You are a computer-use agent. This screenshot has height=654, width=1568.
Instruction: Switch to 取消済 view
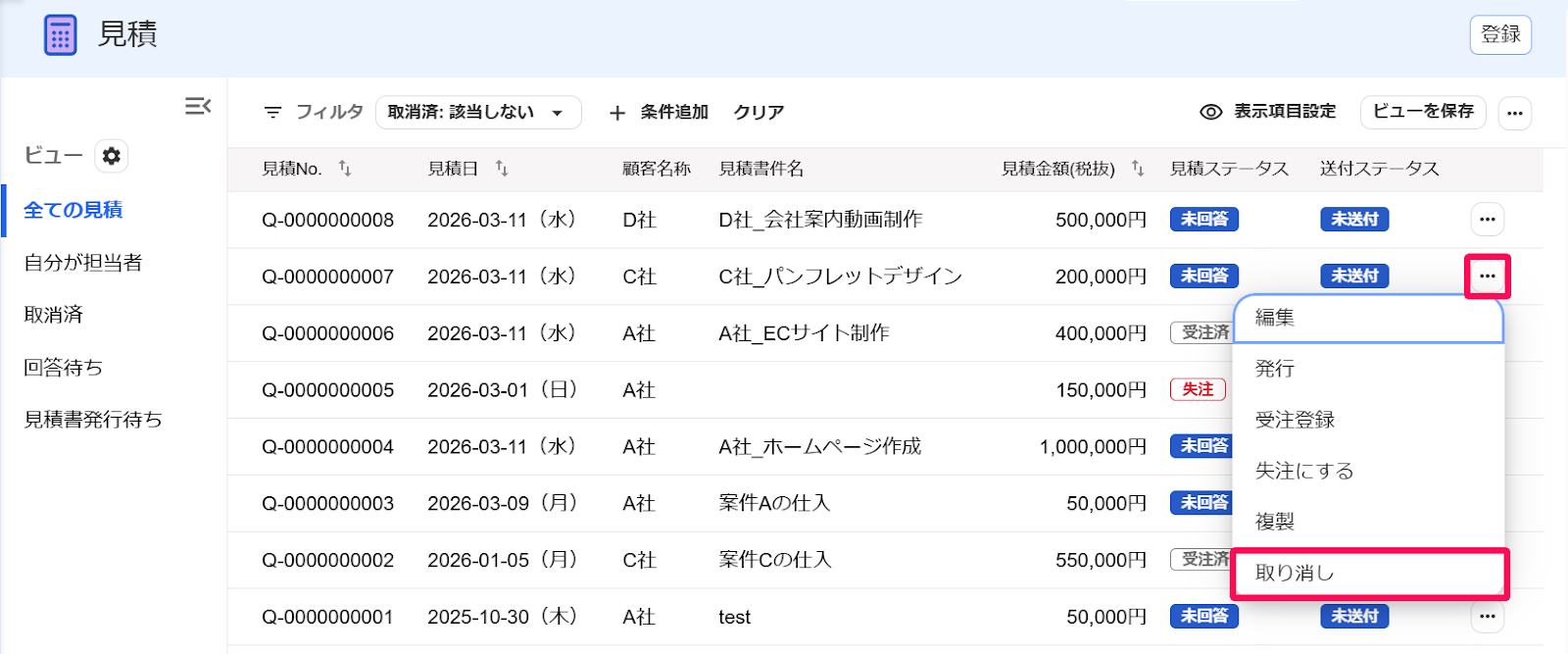pyautogui.click(x=54, y=315)
